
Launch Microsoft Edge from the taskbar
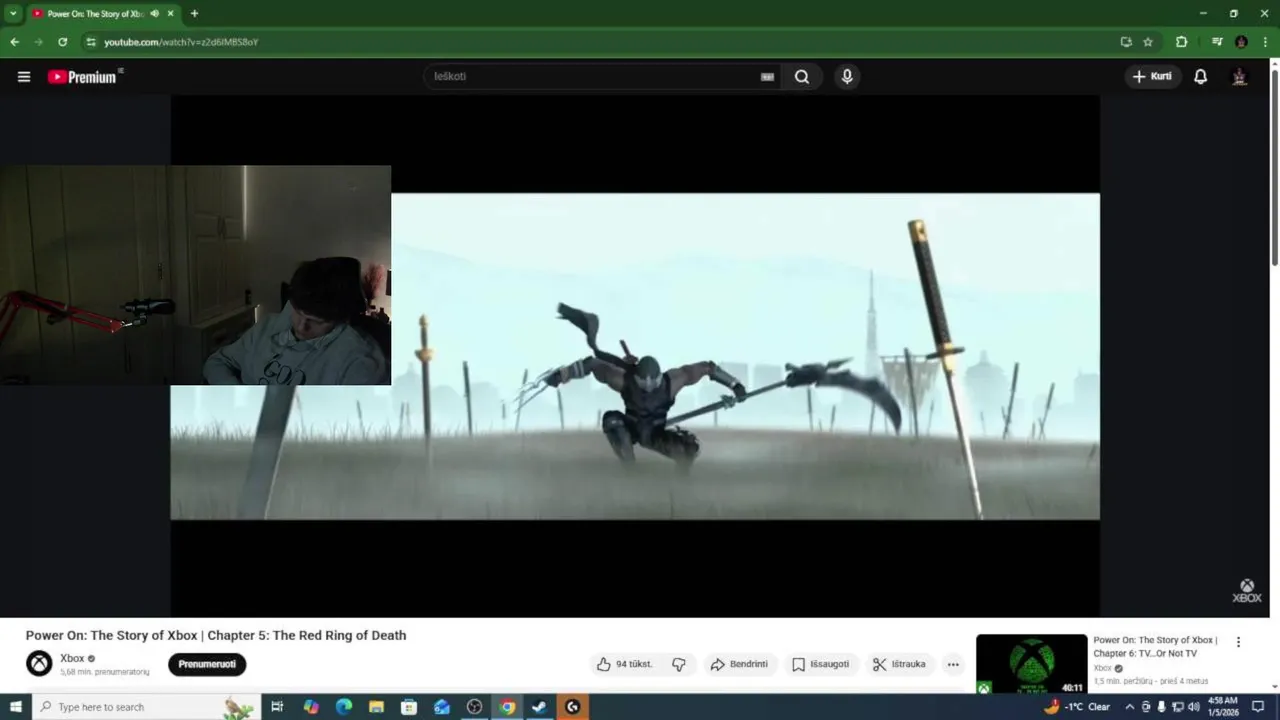343,707
